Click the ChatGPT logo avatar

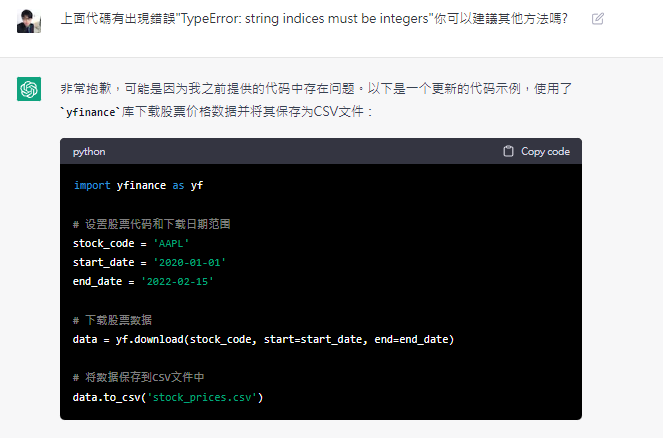29,89
